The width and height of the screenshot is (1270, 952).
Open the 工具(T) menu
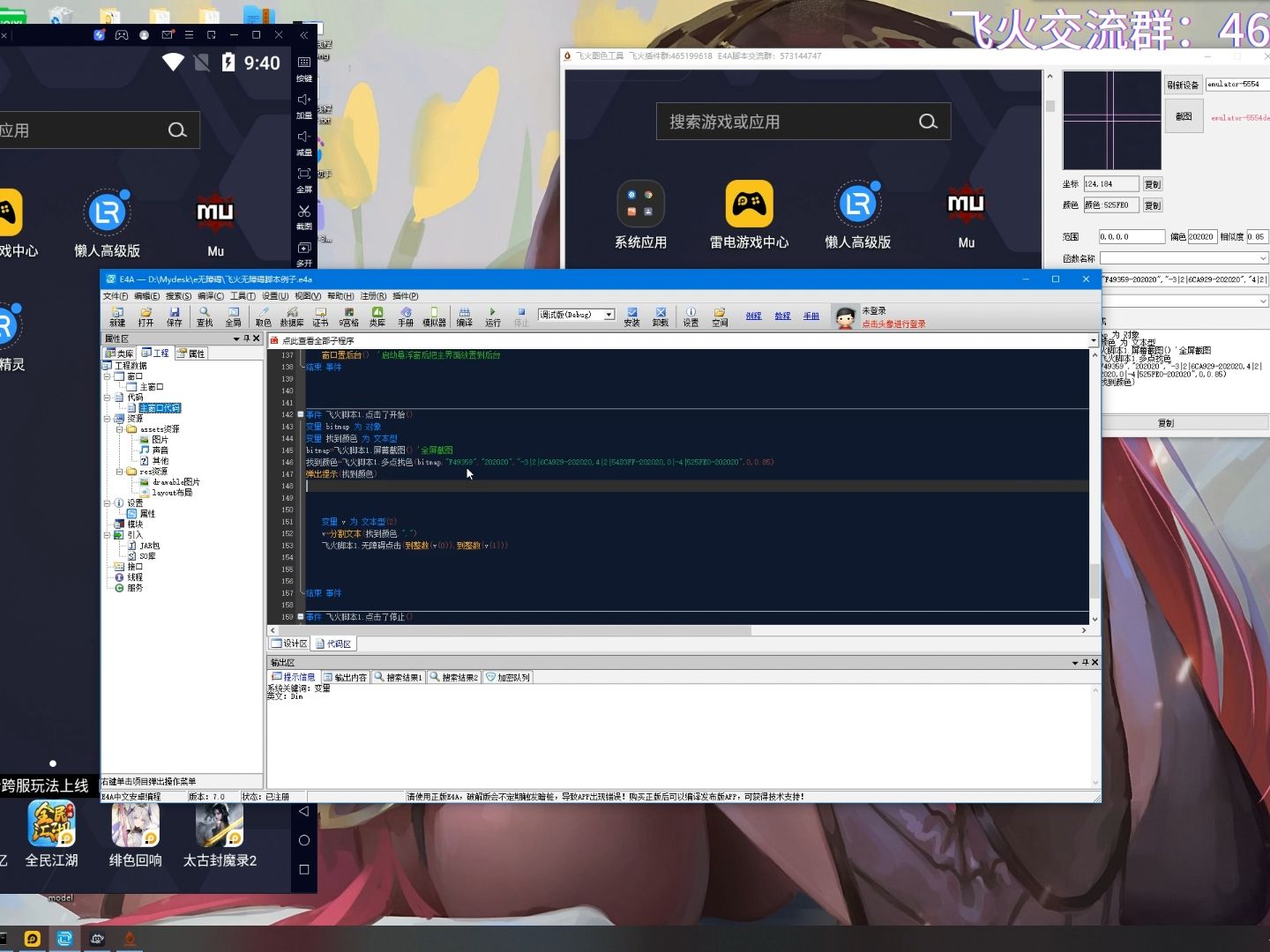click(x=243, y=296)
